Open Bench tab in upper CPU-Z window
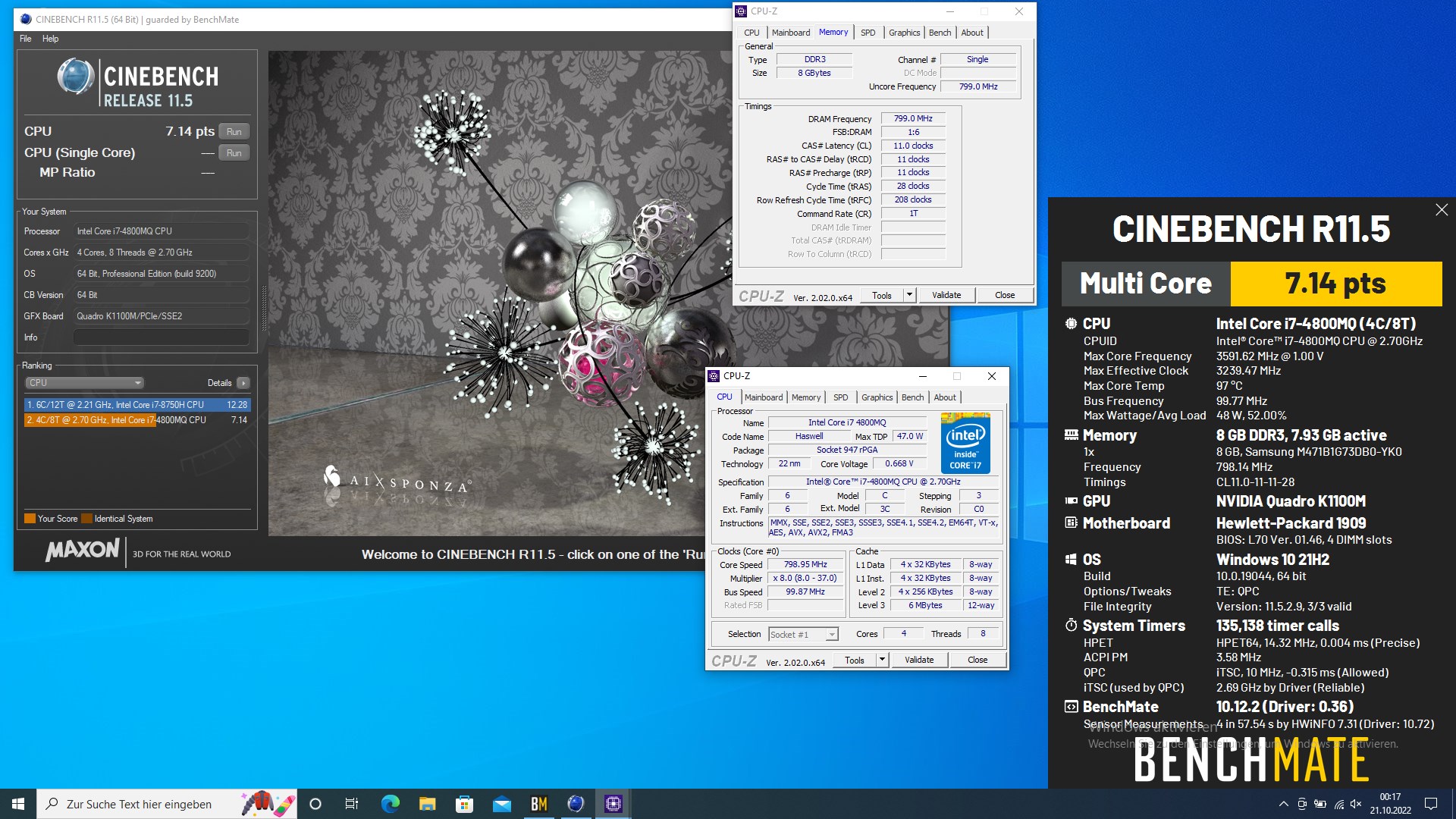Image resolution: width=1456 pixels, height=819 pixels. (940, 33)
